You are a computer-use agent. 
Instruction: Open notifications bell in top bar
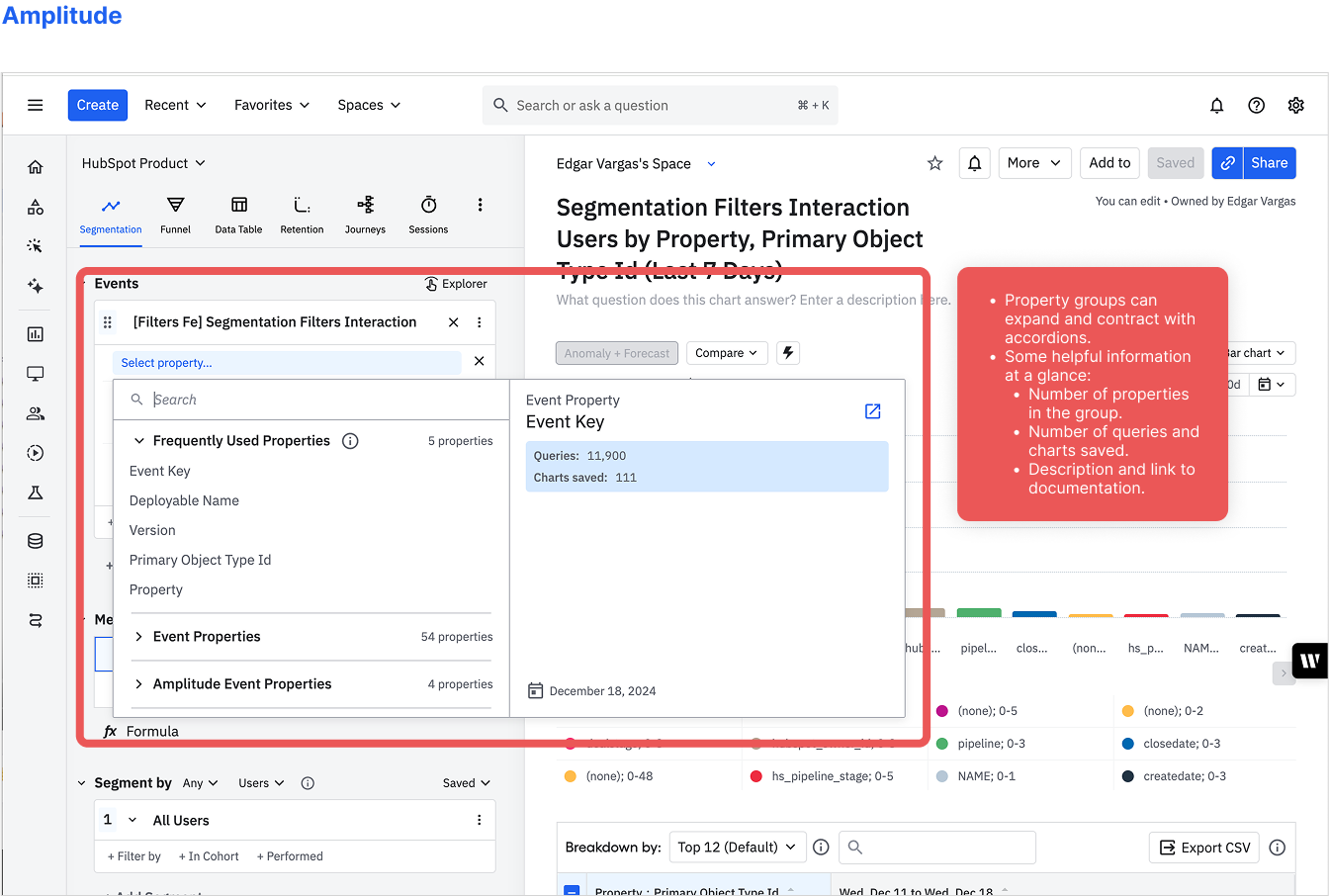[1216, 105]
